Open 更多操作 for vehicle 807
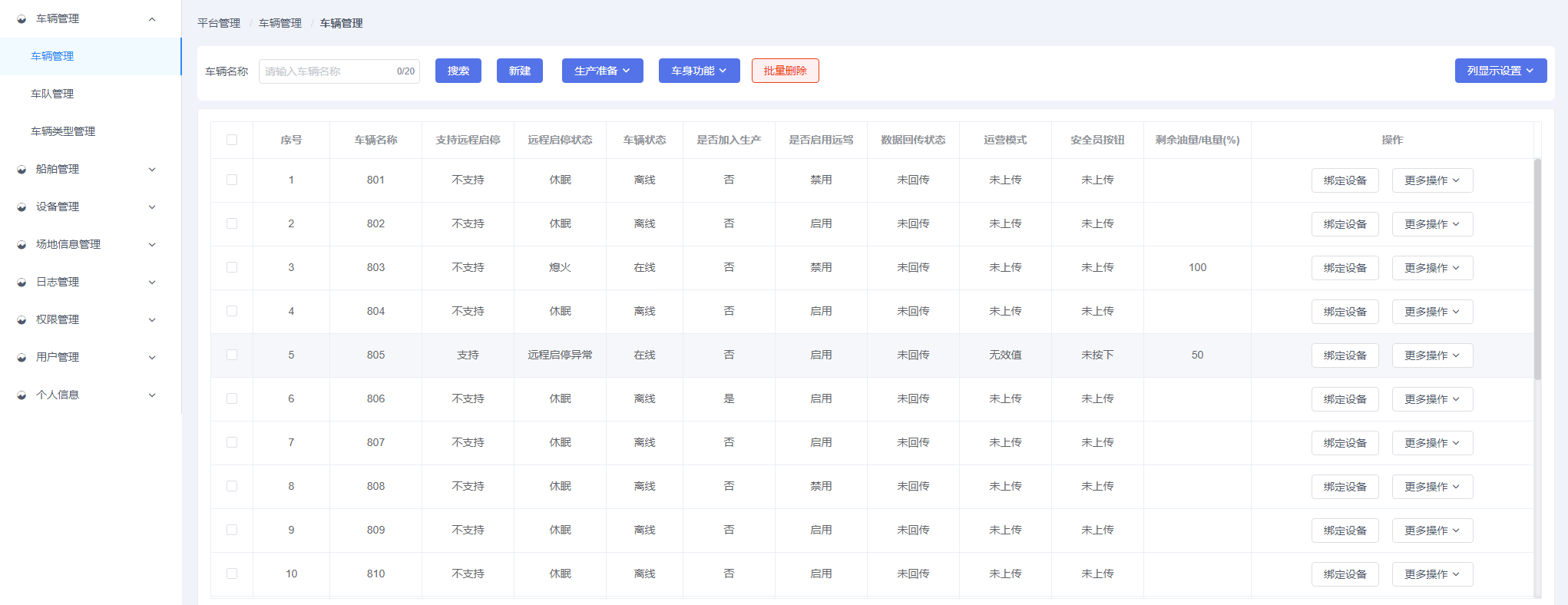The width and height of the screenshot is (1568, 605). (x=1432, y=443)
